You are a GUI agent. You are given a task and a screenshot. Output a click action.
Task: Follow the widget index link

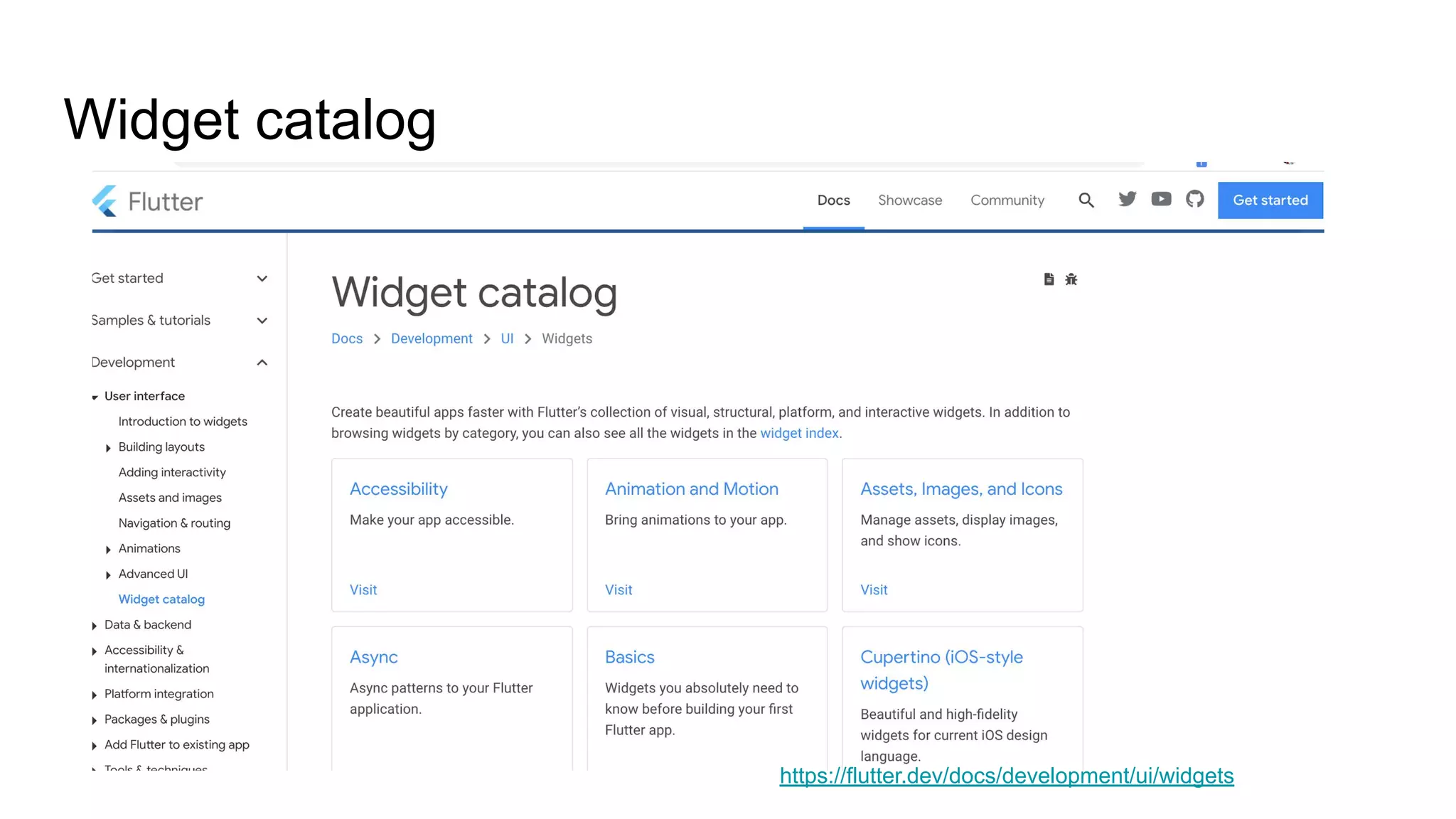pos(799,433)
